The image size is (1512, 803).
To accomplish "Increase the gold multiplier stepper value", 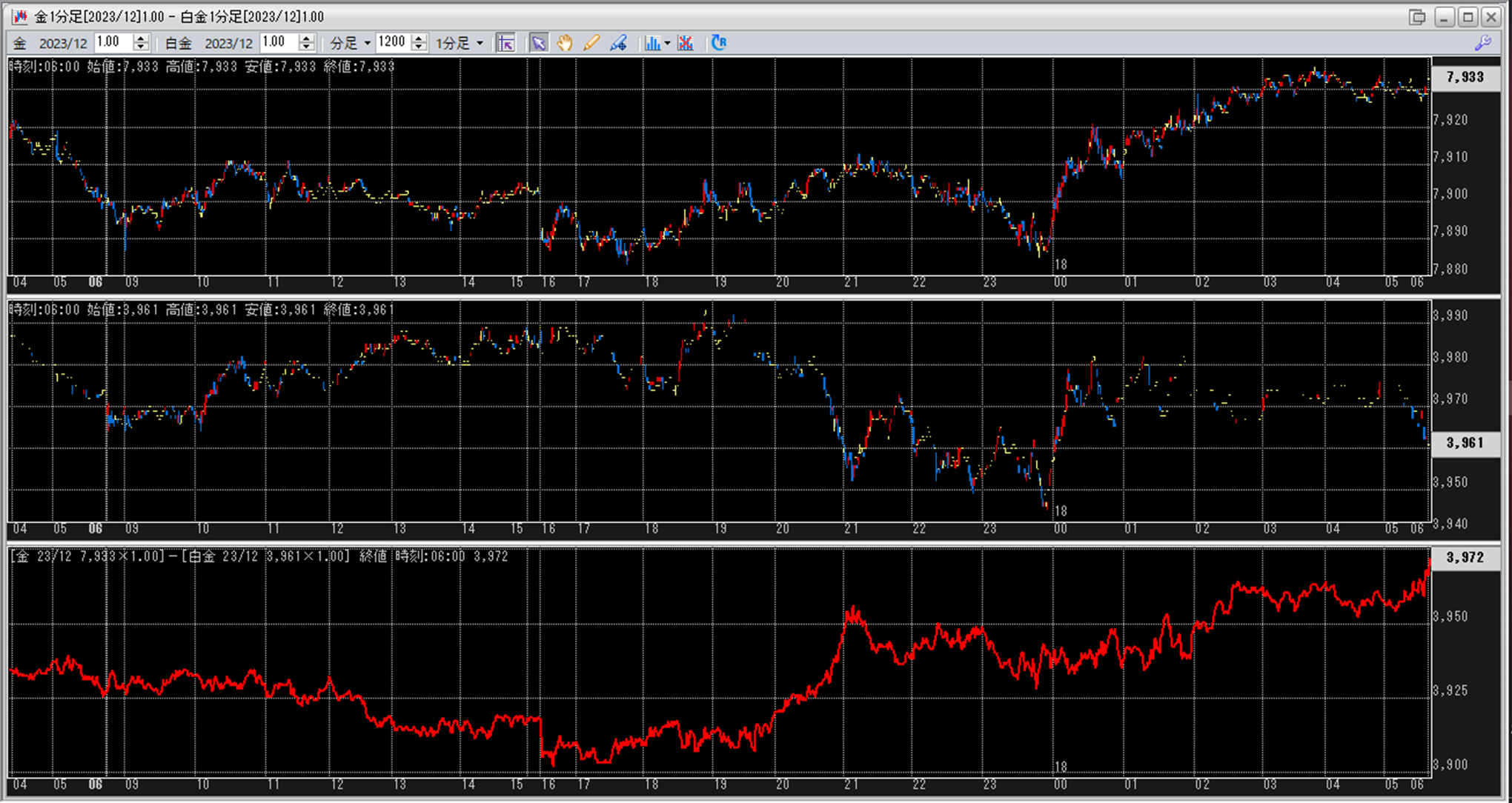I will coord(141,39).
